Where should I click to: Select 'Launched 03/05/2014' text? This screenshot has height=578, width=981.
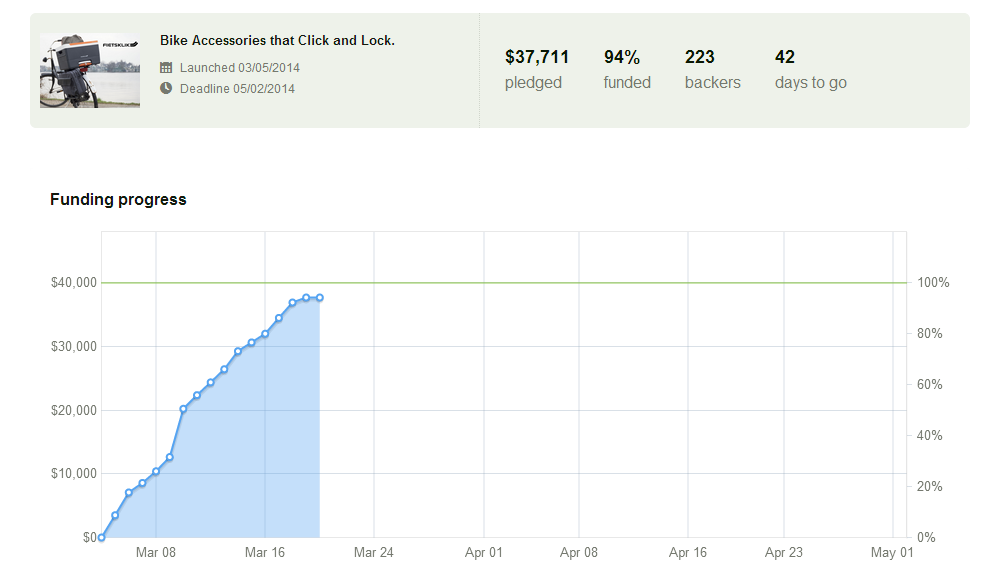tap(240, 68)
